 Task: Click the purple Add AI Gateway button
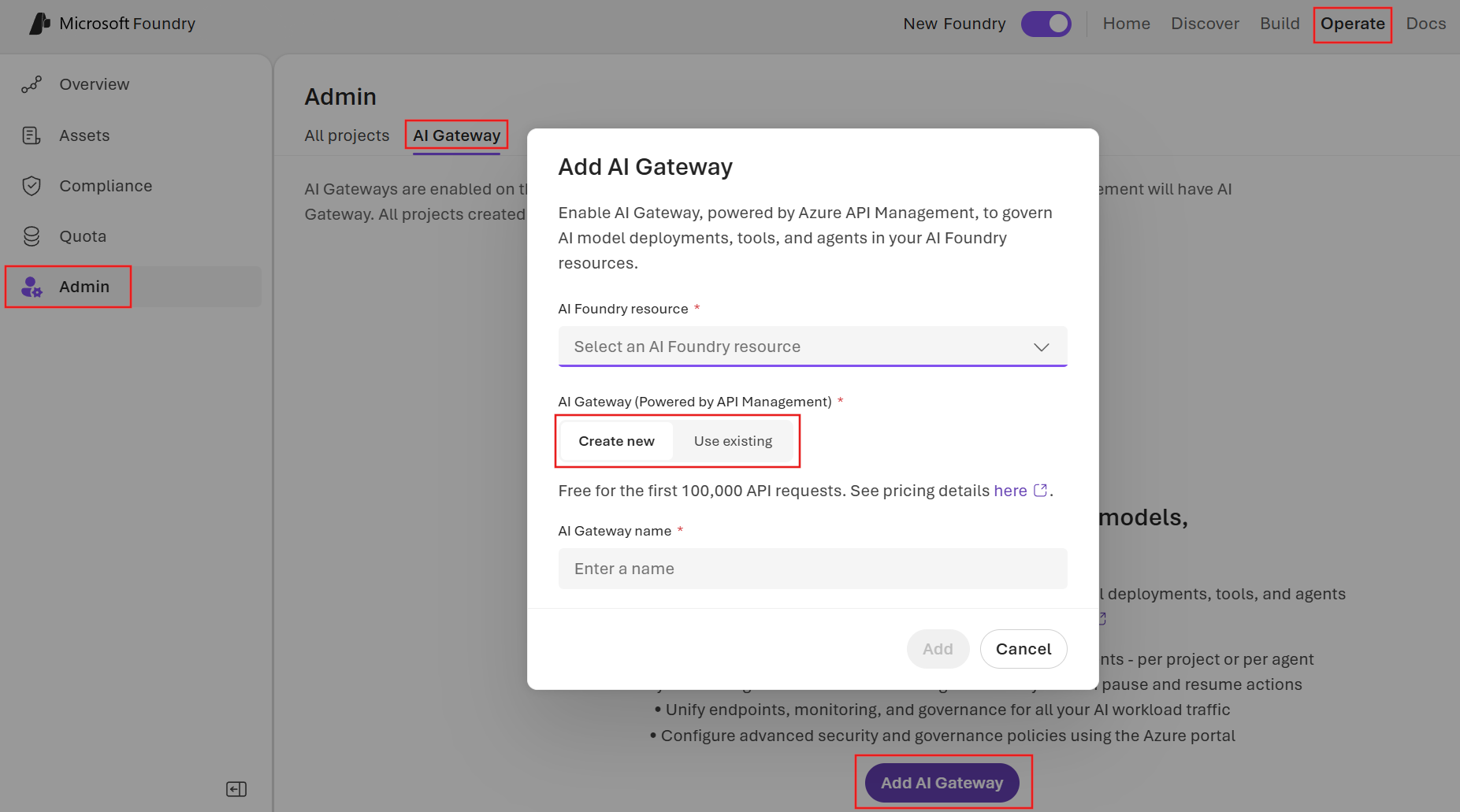coord(942,783)
